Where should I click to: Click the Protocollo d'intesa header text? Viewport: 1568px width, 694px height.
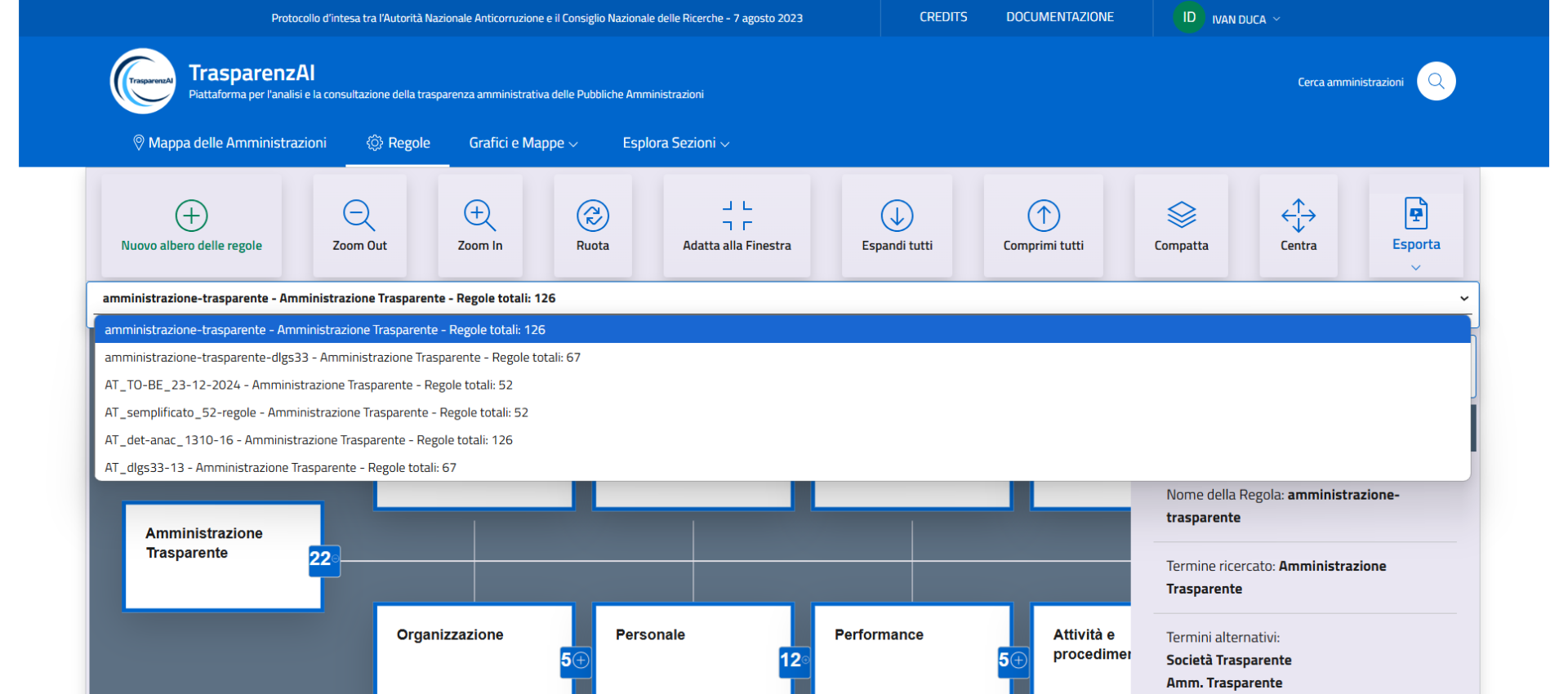[537, 18]
